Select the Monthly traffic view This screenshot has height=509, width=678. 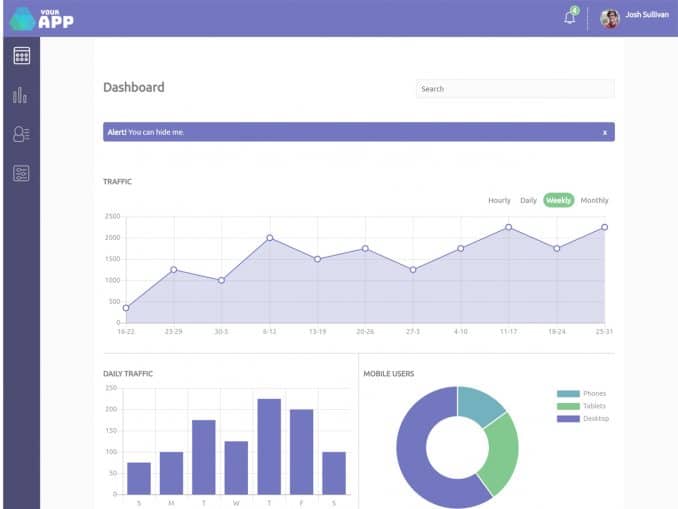point(594,200)
